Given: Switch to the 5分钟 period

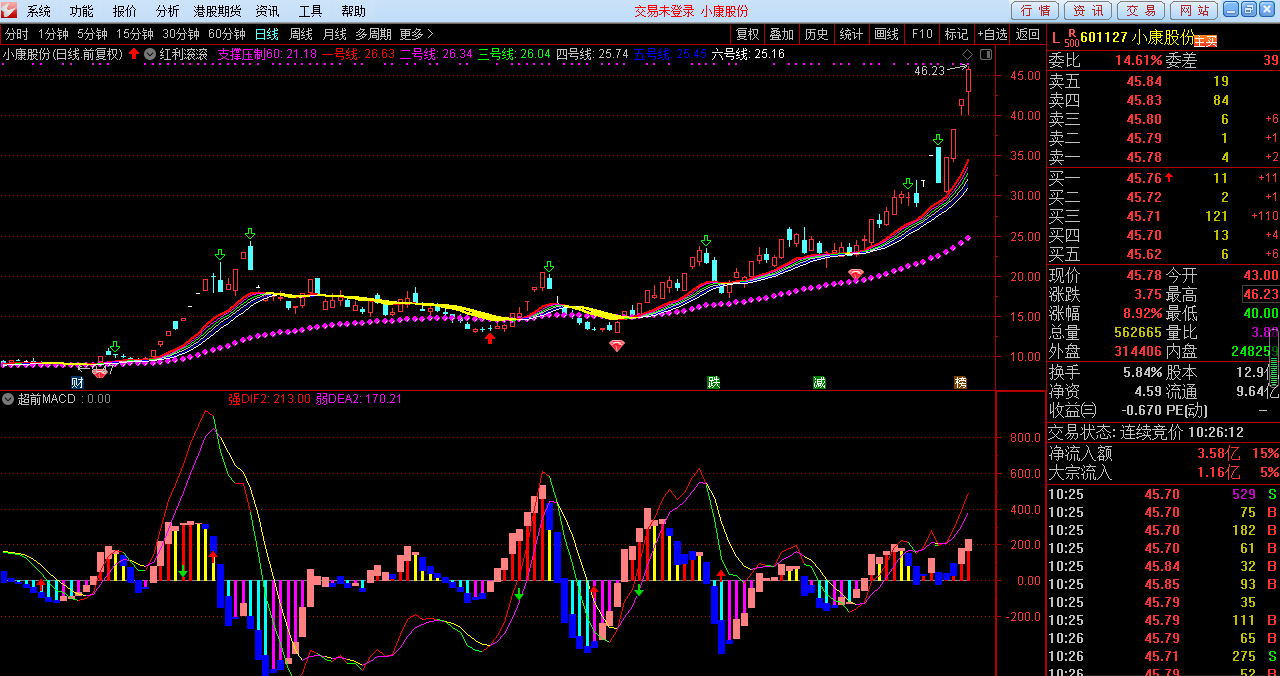Looking at the screenshot, I should (92, 34).
